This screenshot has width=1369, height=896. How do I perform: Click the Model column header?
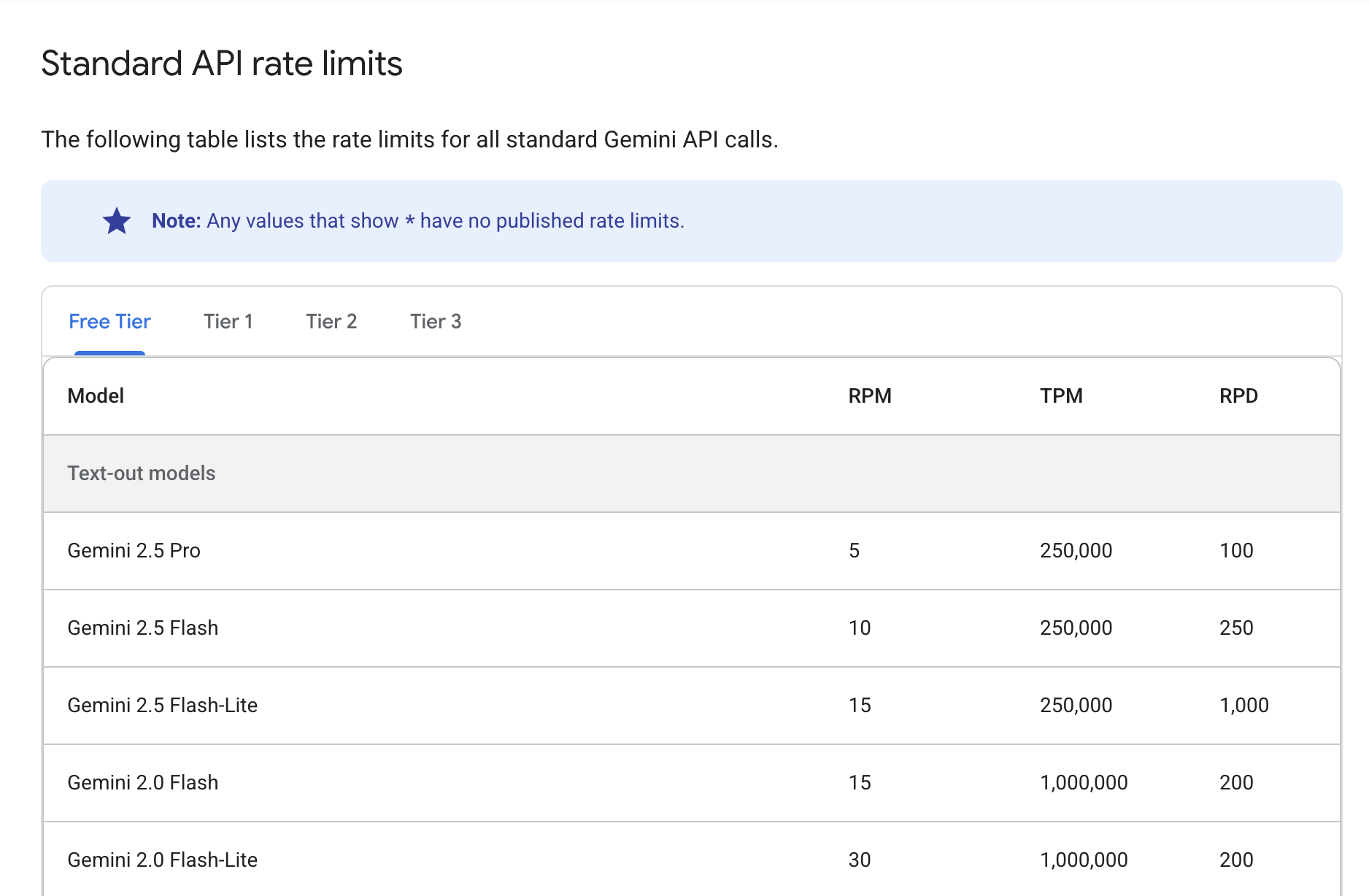[x=96, y=396]
